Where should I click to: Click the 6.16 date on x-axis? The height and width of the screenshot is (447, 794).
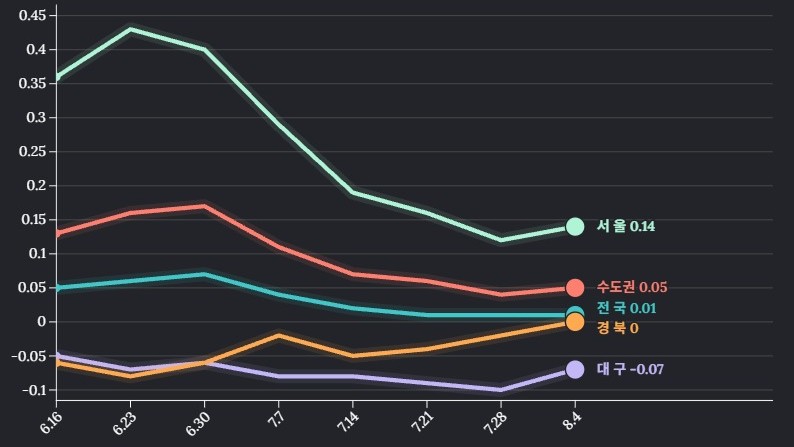point(51,421)
